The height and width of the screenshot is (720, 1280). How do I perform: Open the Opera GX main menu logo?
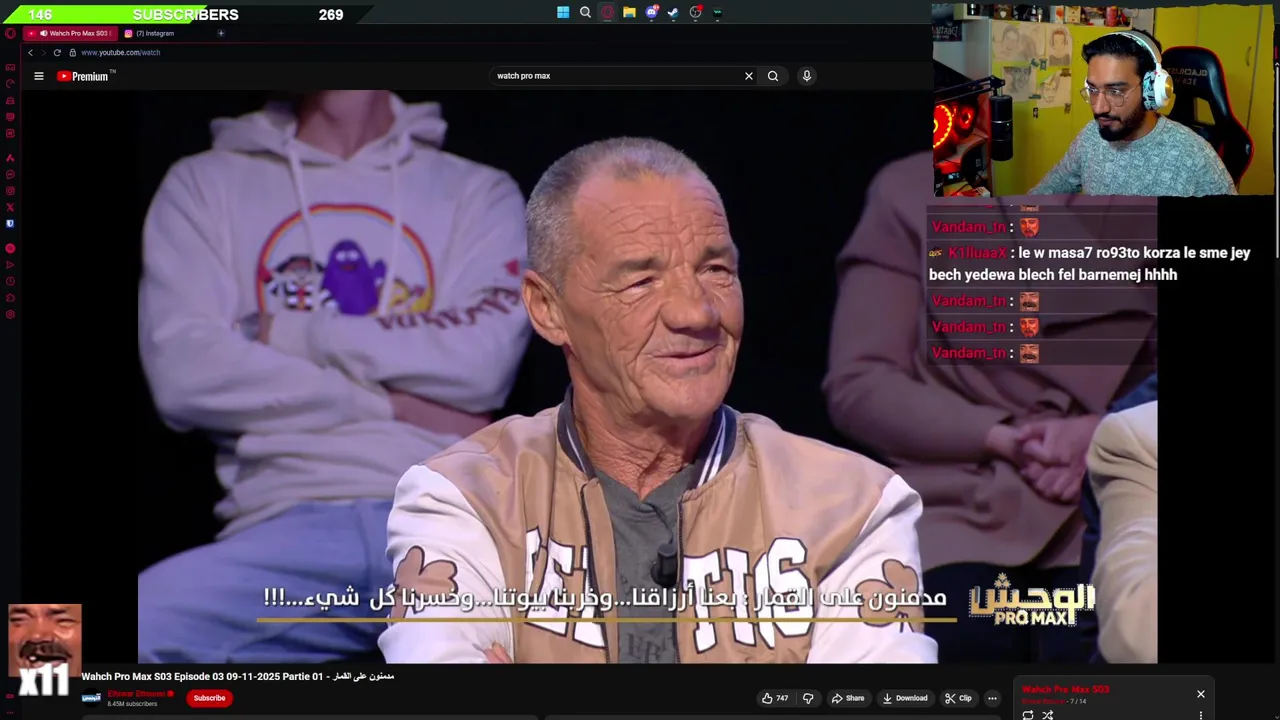[x=11, y=33]
